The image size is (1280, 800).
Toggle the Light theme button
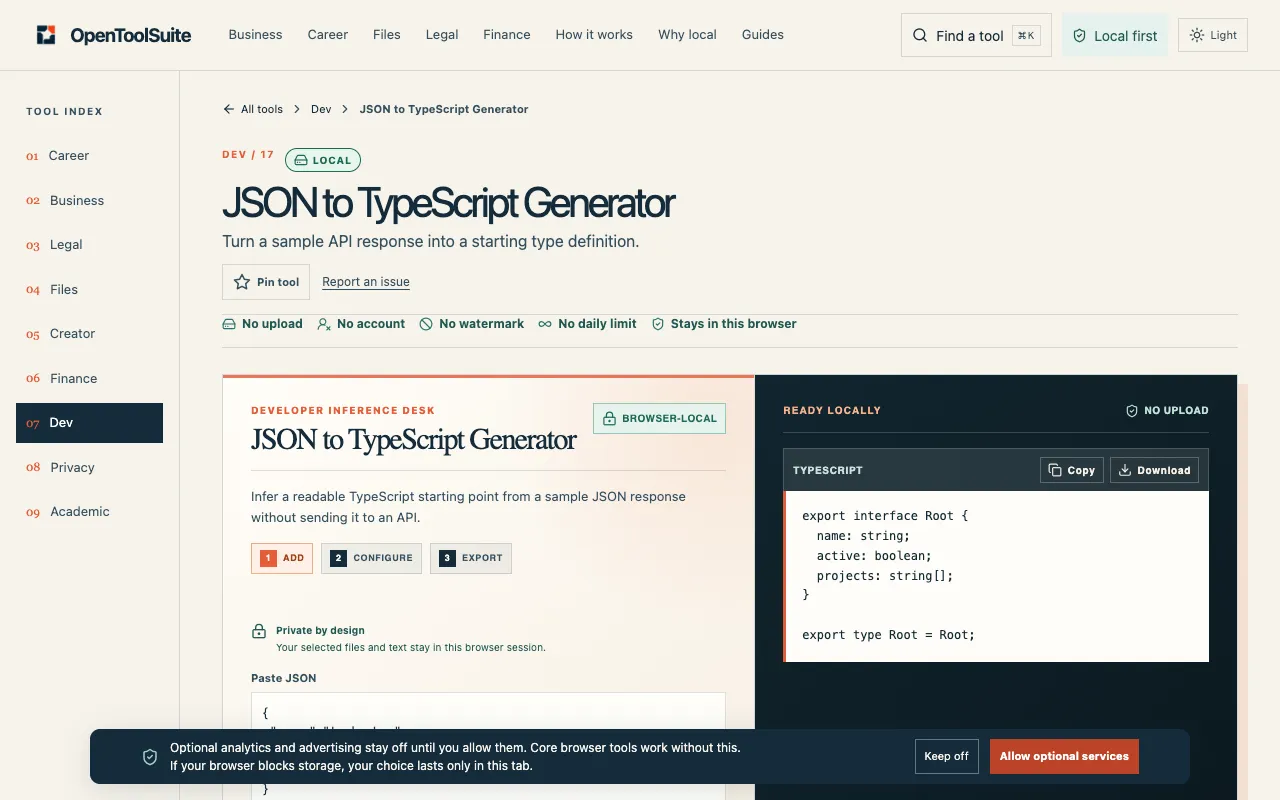[1213, 35]
